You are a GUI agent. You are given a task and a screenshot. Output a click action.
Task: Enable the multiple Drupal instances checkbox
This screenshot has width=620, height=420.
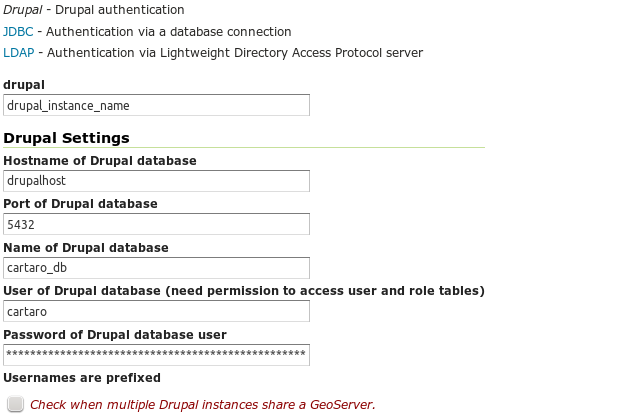point(15,404)
